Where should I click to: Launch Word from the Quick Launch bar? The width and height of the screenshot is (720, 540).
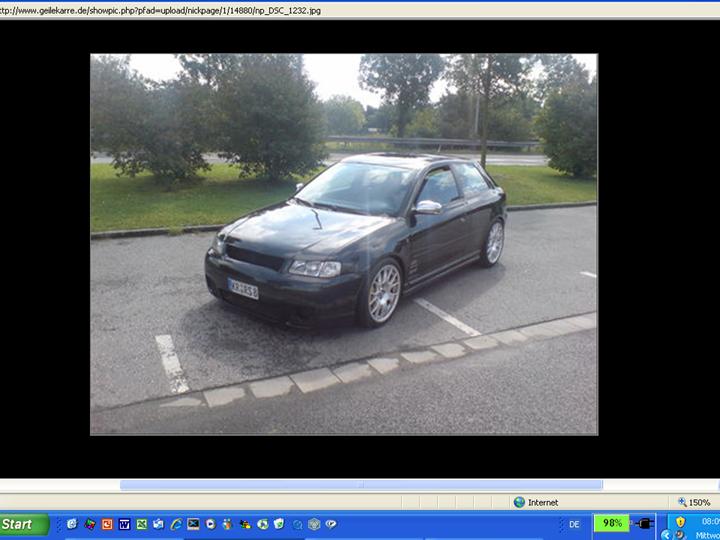[124, 524]
